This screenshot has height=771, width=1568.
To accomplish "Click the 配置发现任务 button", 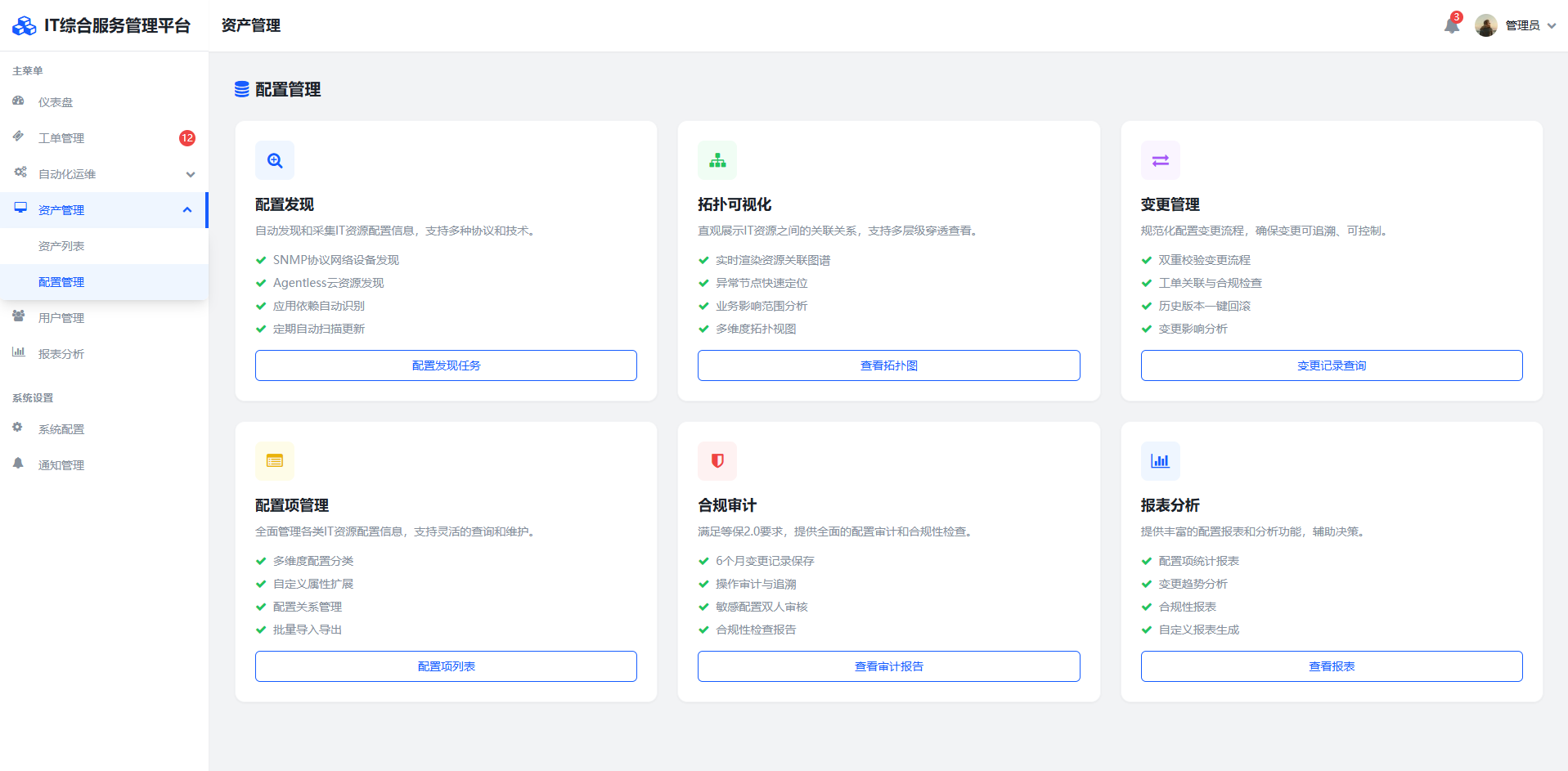I will (446, 365).
